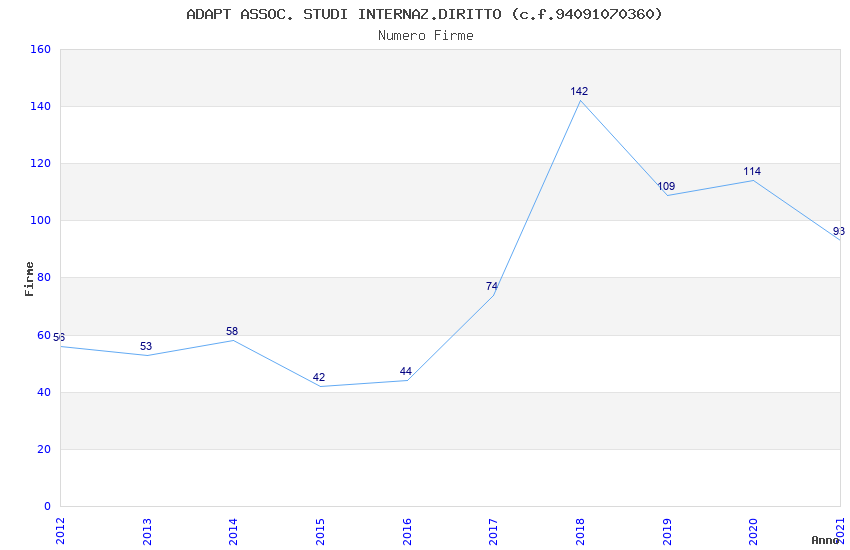Click the chart title ADAPT ASSOC. STUDI INTERNAZ.DIRITTO
The width and height of the screenshot is (850, 550).
[344, 14]
